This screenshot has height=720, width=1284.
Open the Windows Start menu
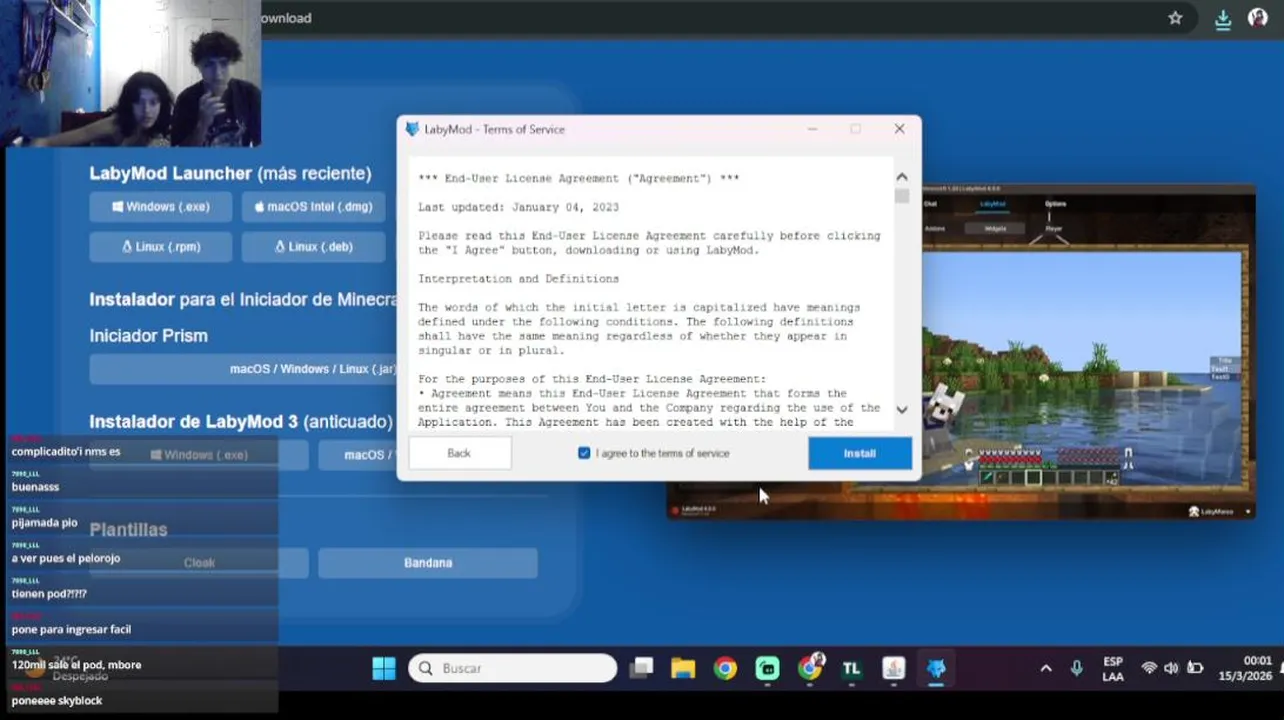click(384, 668)
